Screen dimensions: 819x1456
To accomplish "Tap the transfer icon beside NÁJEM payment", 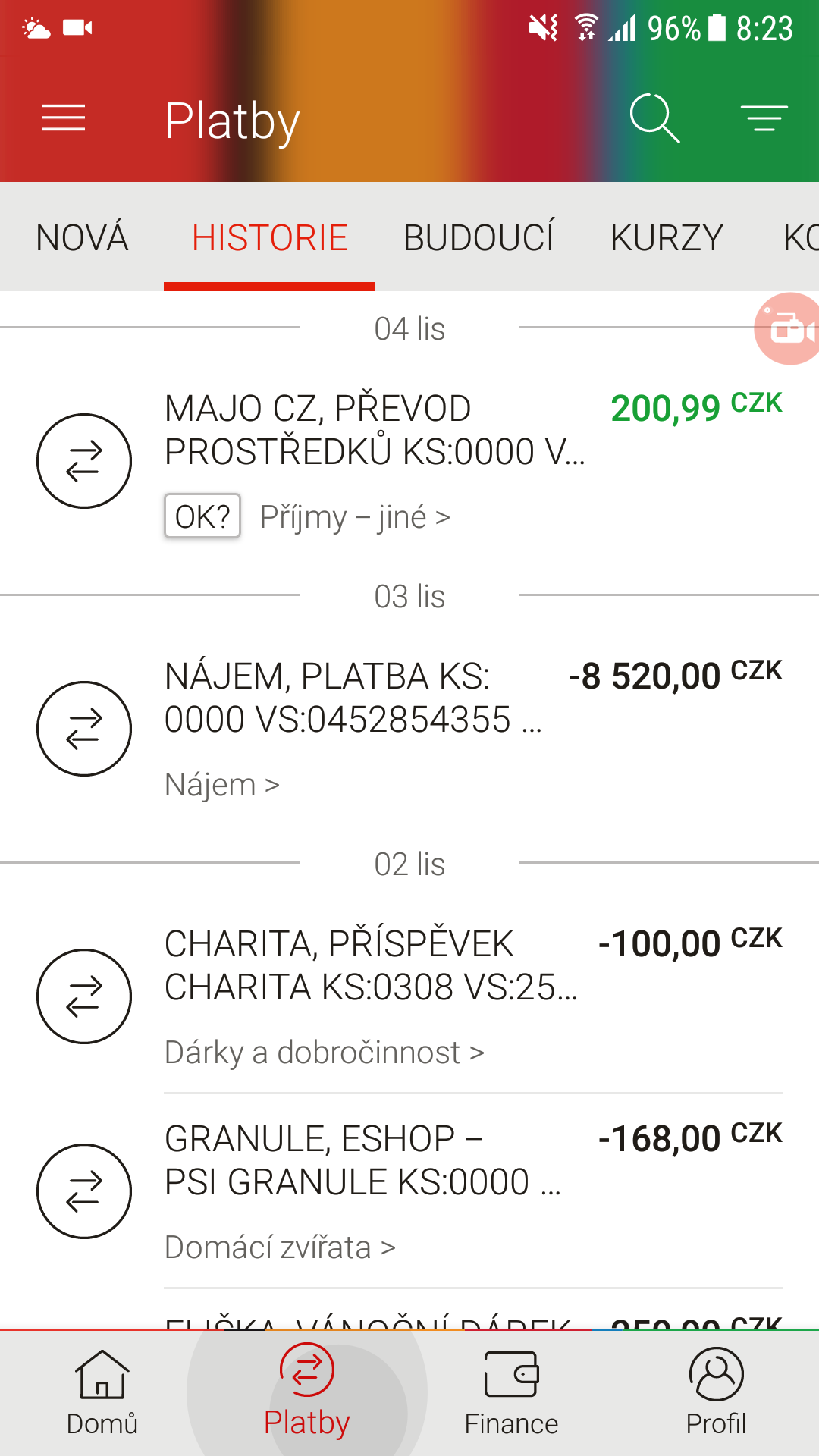I will click(x=84, y=729).
